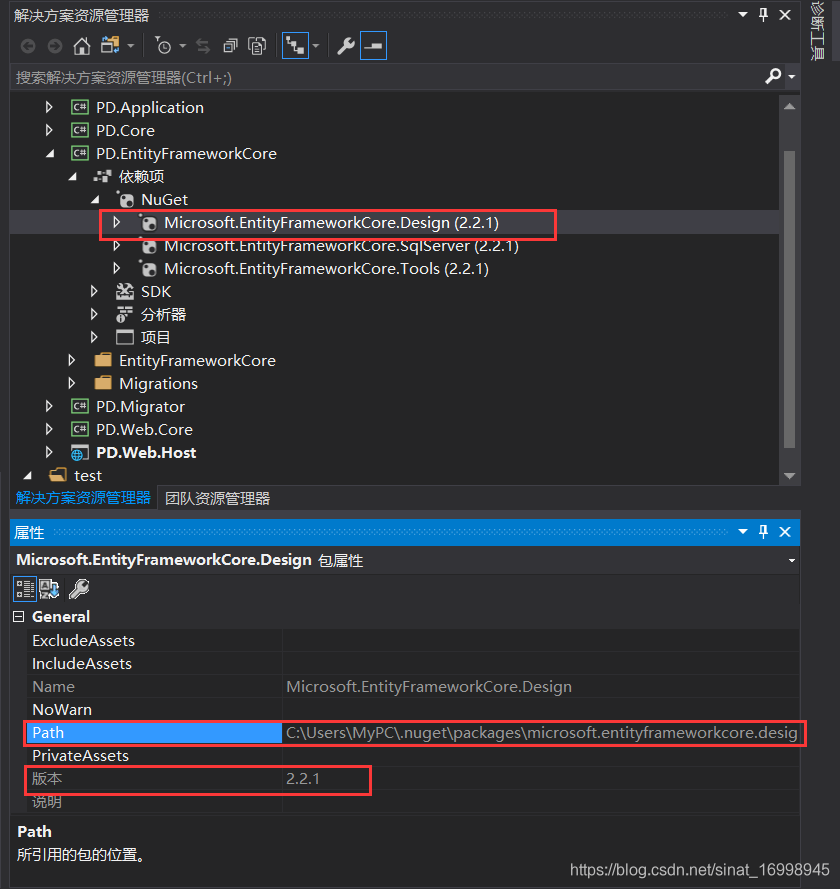Open Properties with the wrench icon

(345, 46)
